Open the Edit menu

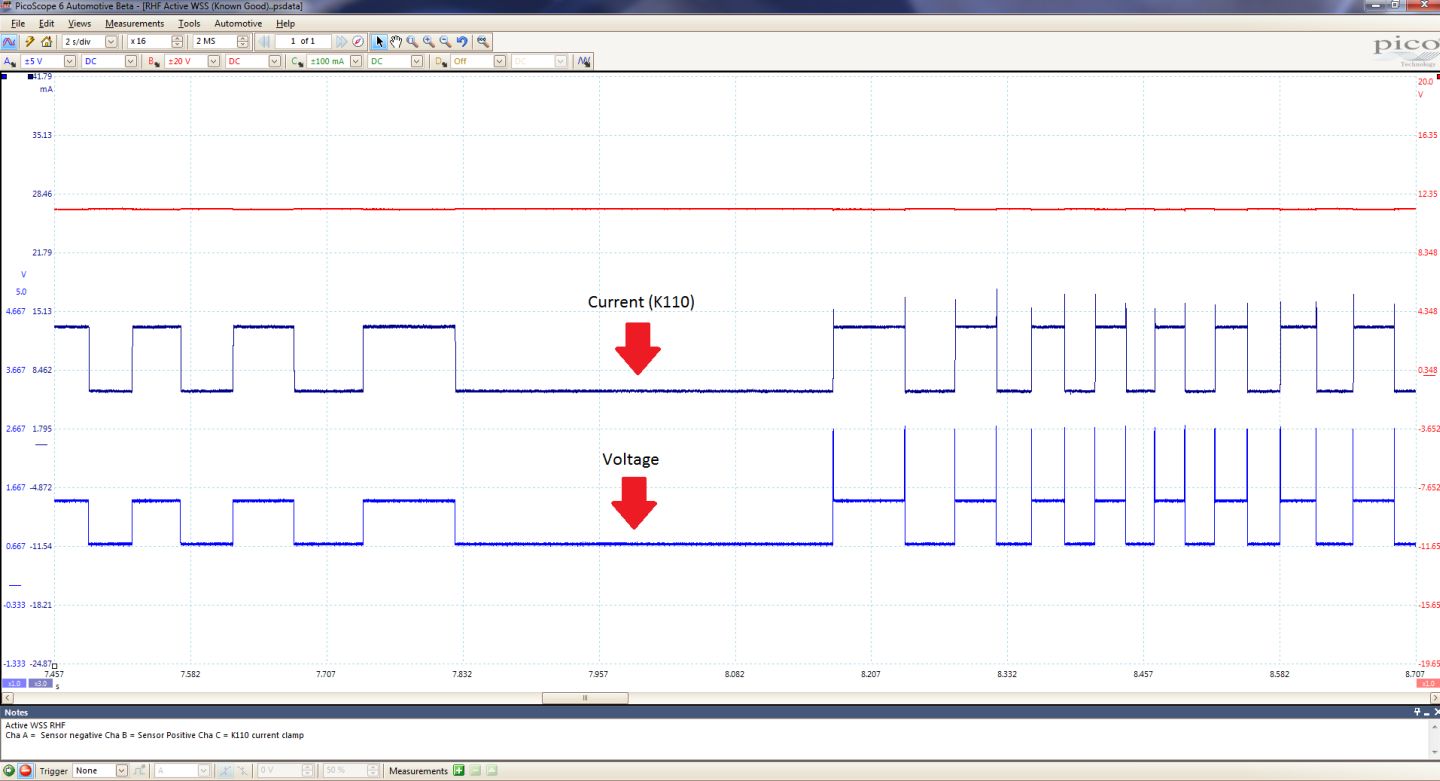47,23
